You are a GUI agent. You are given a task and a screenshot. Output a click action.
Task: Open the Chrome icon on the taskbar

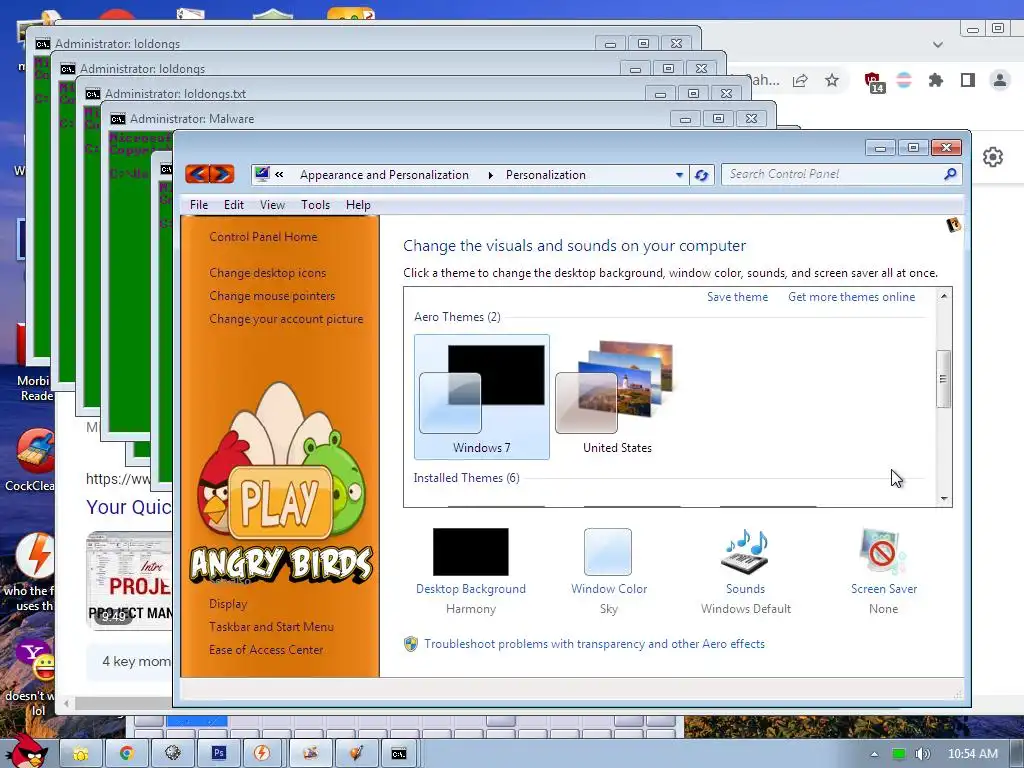(127, 753)
